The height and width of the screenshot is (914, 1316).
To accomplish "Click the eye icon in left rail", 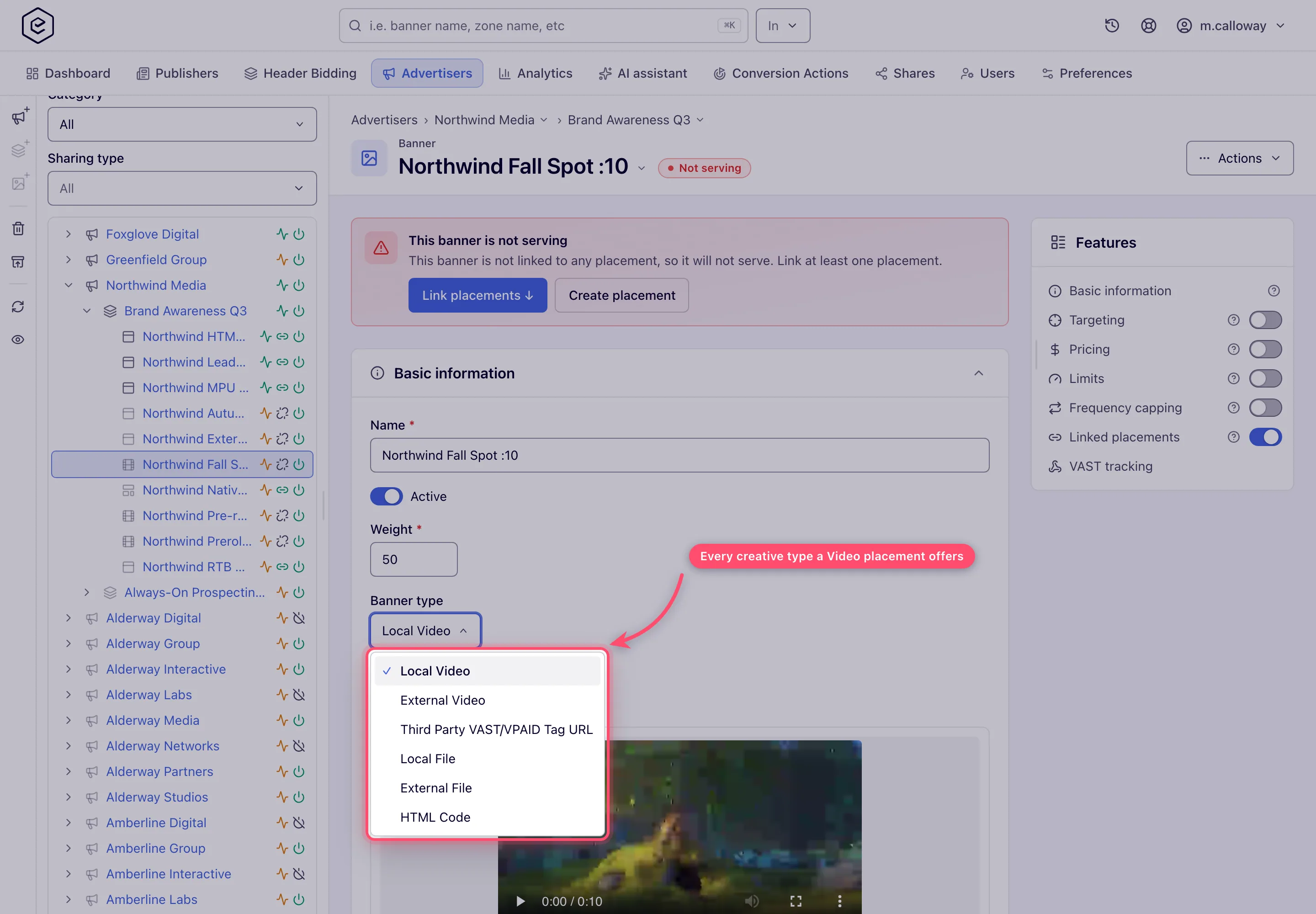I will [18, 340].
